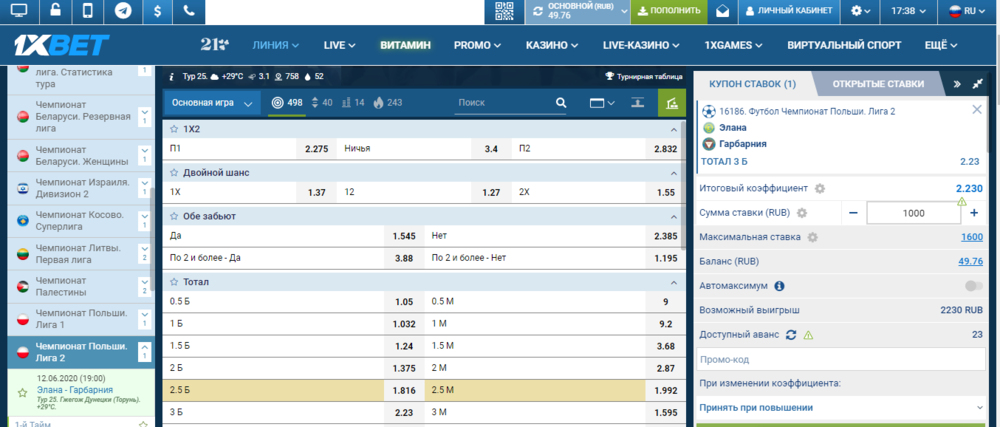1000x427 pixels.
Task: Open the ОСНОВНОЙ (RUB) account balance dropdown
Action: [577, 11]
